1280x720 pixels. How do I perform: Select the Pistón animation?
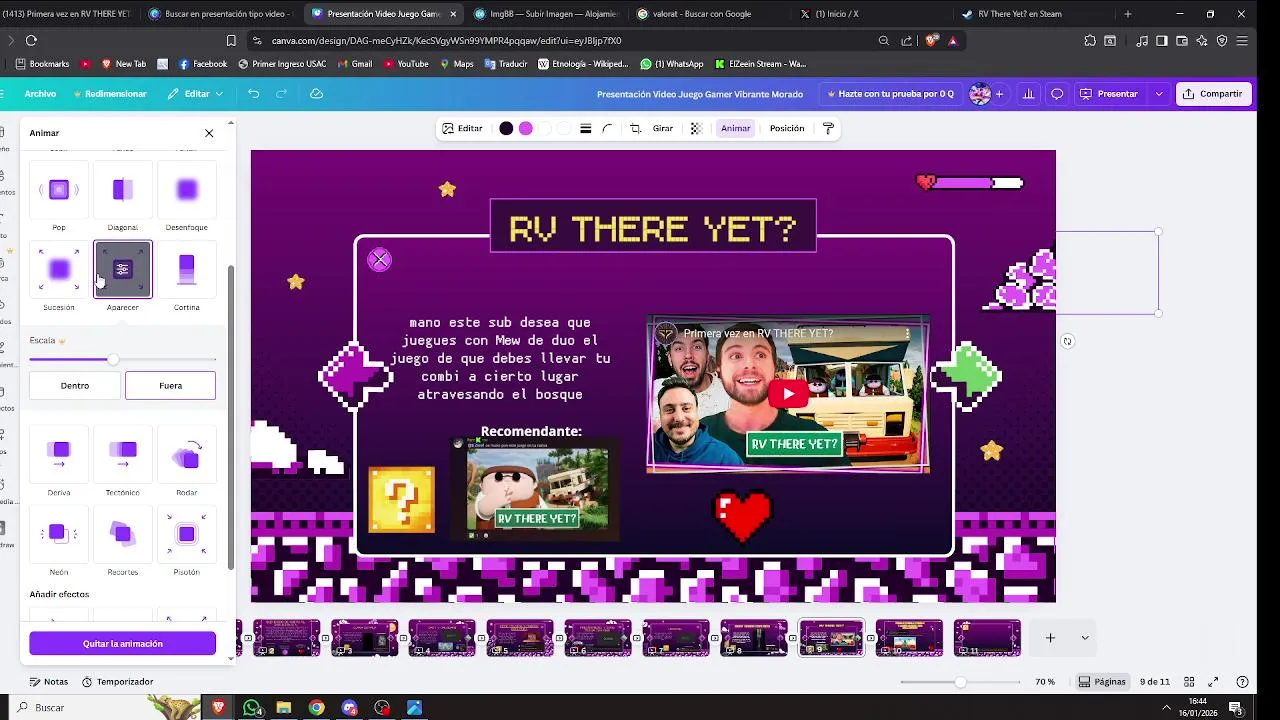pyautogui.click(x=187, y=534)
